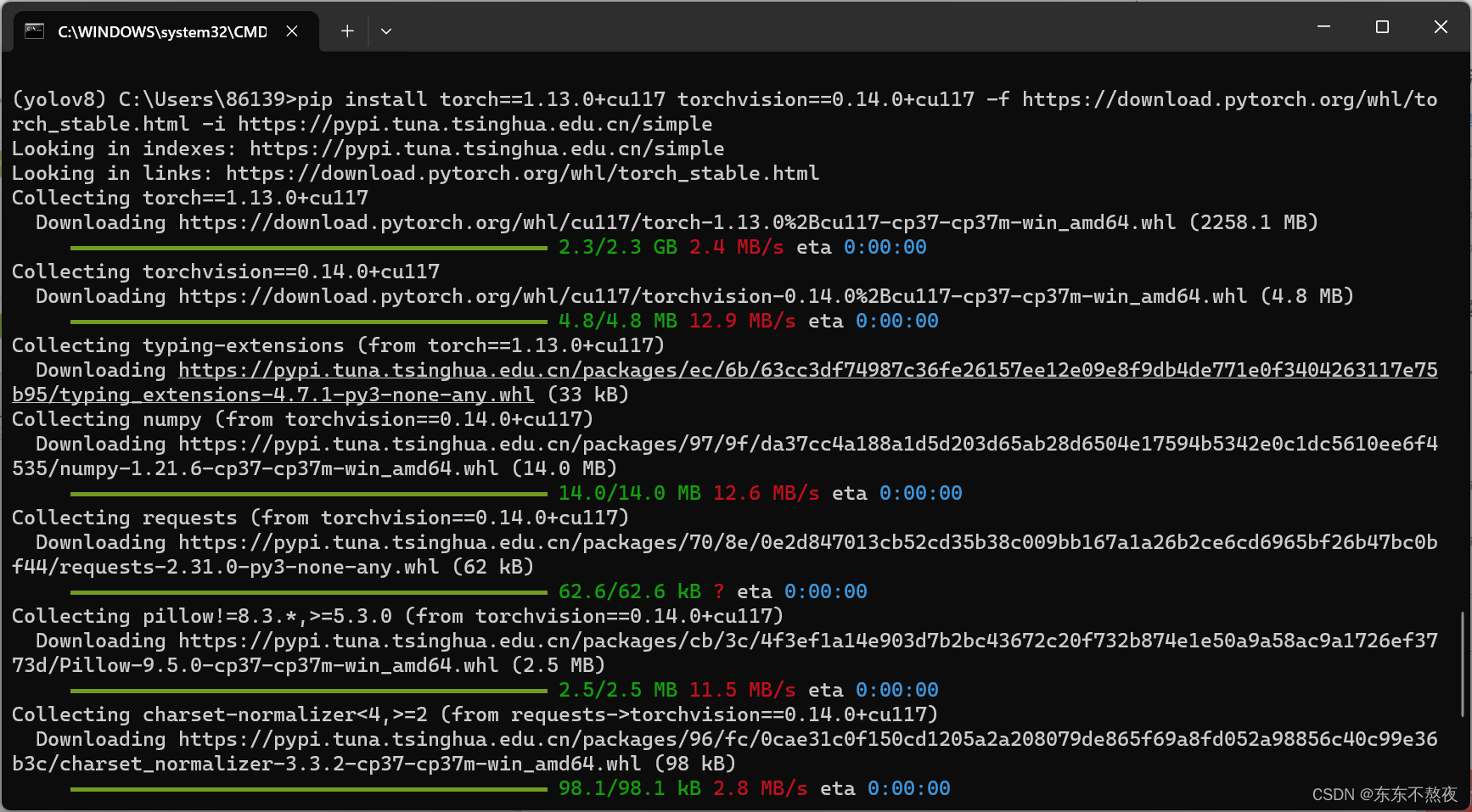The image size is (1472, 812).
Task: Click 'Pillow-9.5.0-cp37-cp37m-win_amd64.whl' filename
Action: pos(278,665)
